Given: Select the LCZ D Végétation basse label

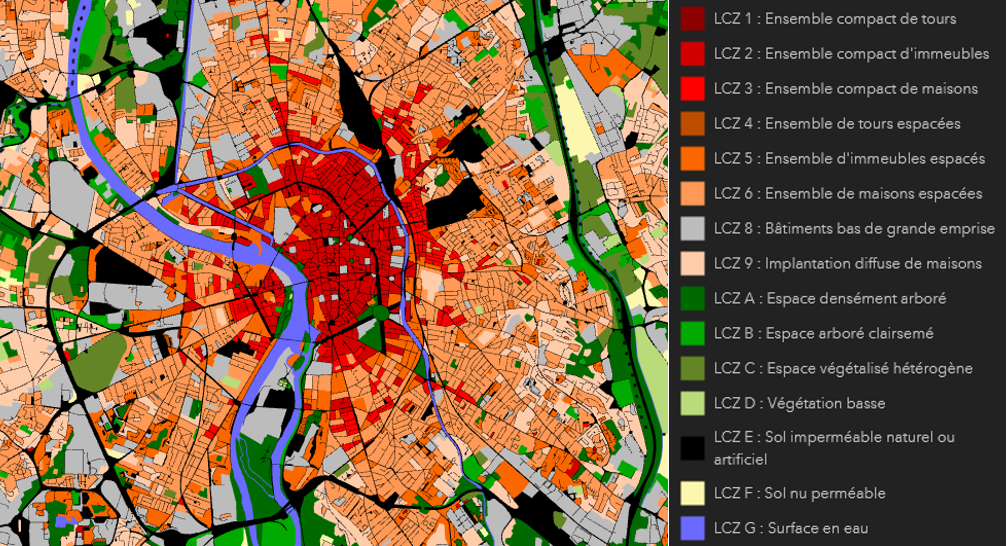Looking at the screenshot, I should [799, 403].
